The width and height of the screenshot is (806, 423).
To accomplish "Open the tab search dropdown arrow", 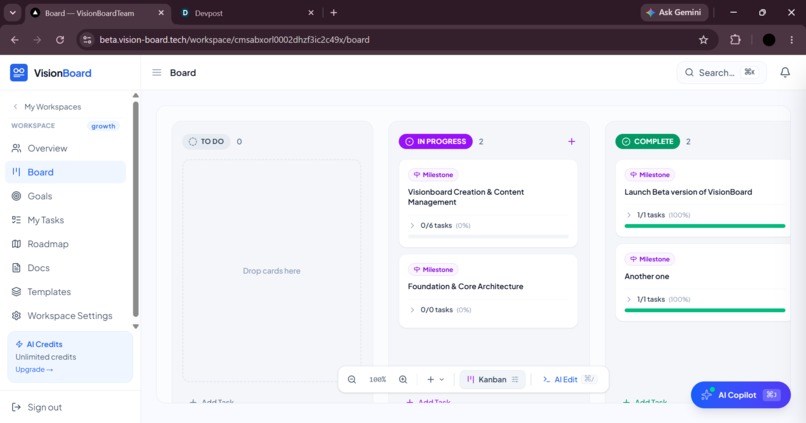I will point(12,12).
